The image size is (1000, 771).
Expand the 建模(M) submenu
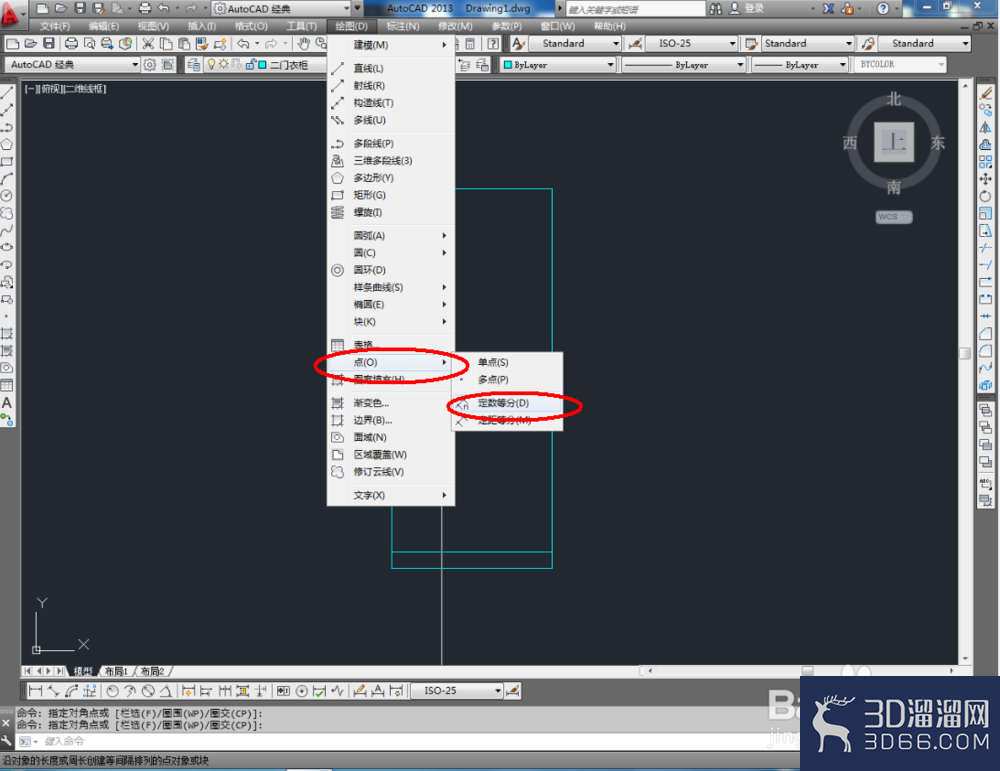(391, 45)
